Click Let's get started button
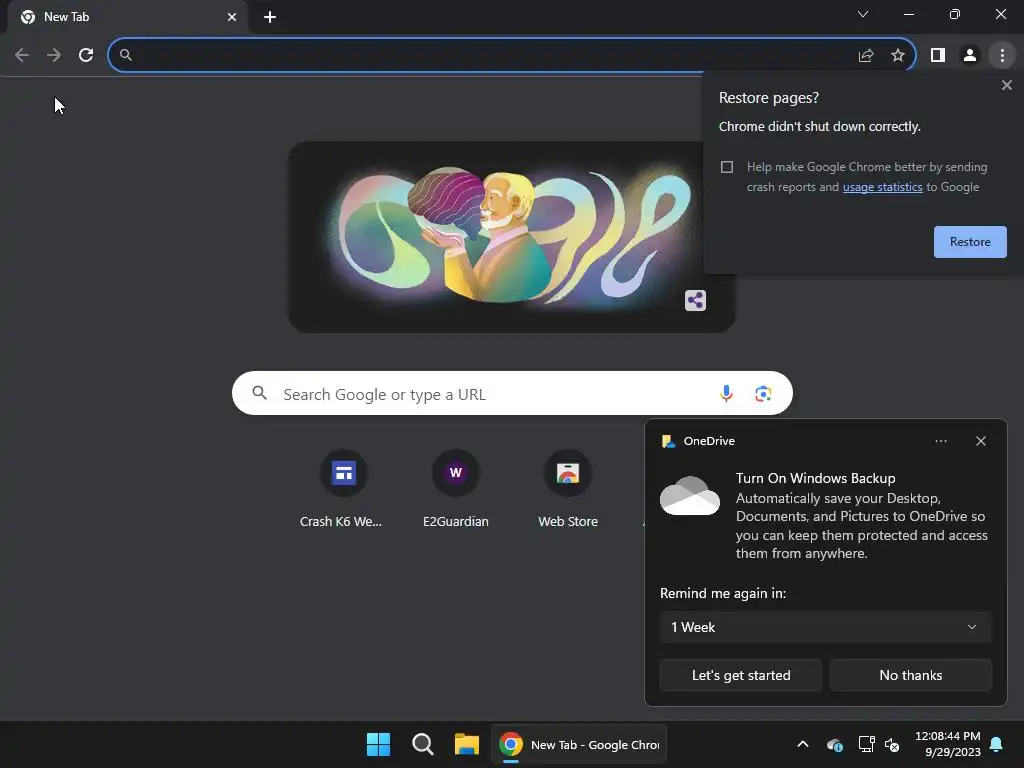This screenshot has height=768, width=1024. click(x=741, y=675)
